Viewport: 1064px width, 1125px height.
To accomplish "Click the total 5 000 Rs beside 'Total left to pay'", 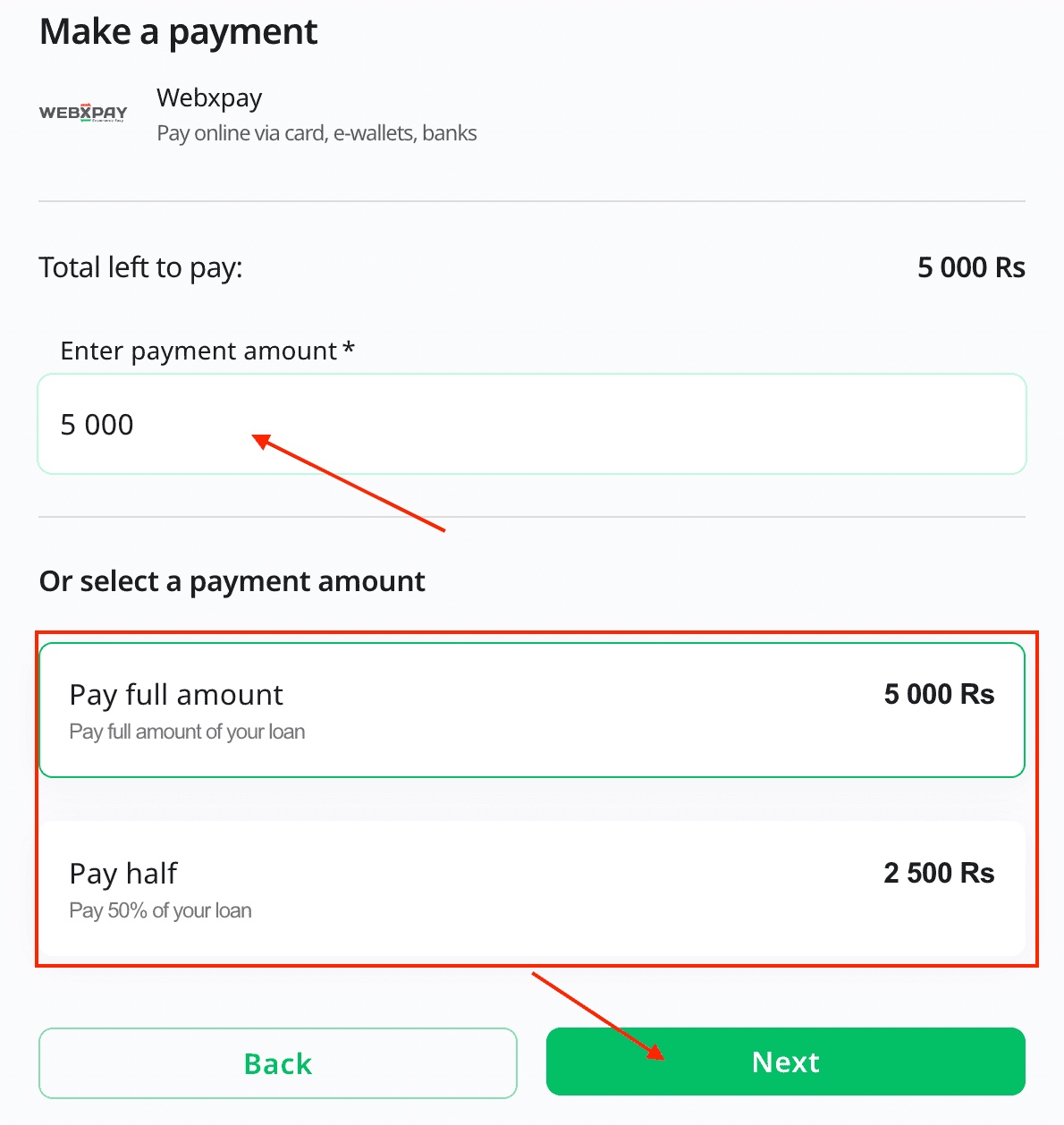I will tap(971, 267).
